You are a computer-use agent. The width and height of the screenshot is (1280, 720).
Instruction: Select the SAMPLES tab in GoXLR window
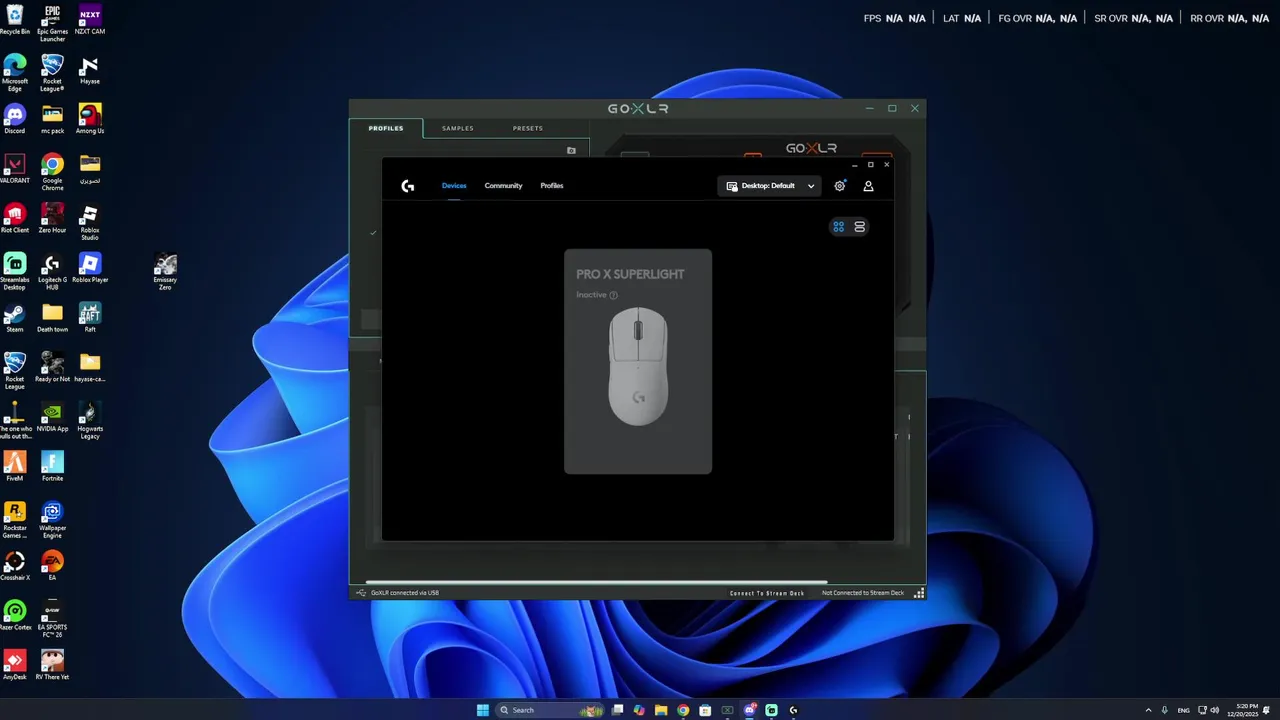pos(458,128)
